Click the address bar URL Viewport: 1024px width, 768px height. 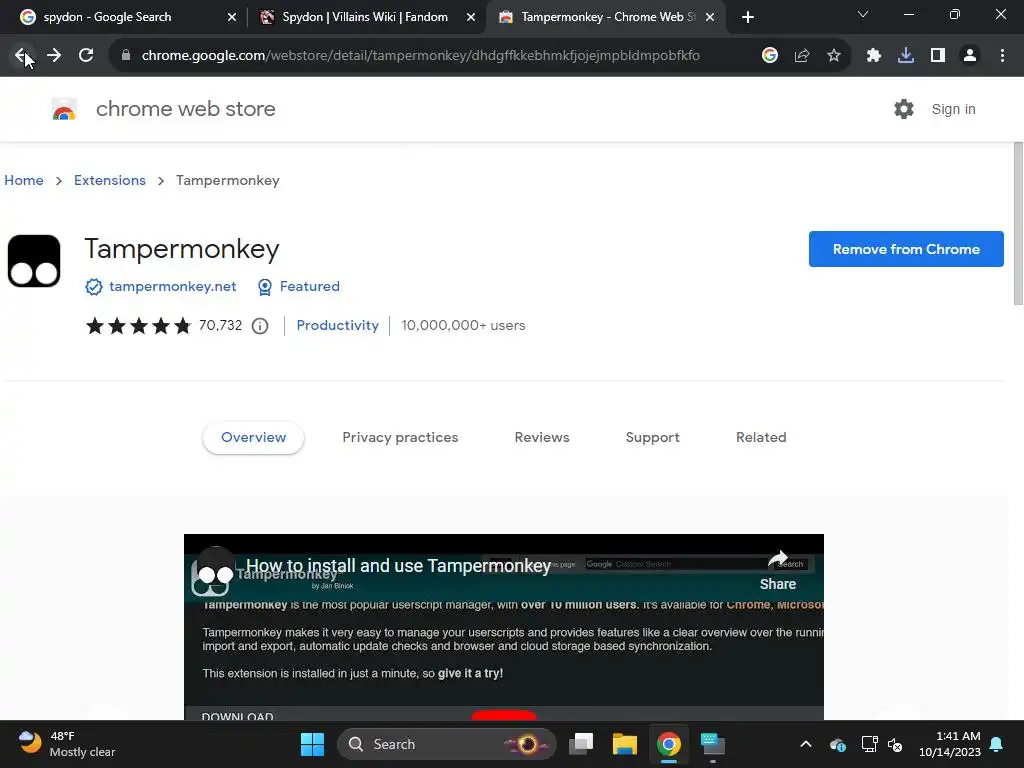[421, 56]
